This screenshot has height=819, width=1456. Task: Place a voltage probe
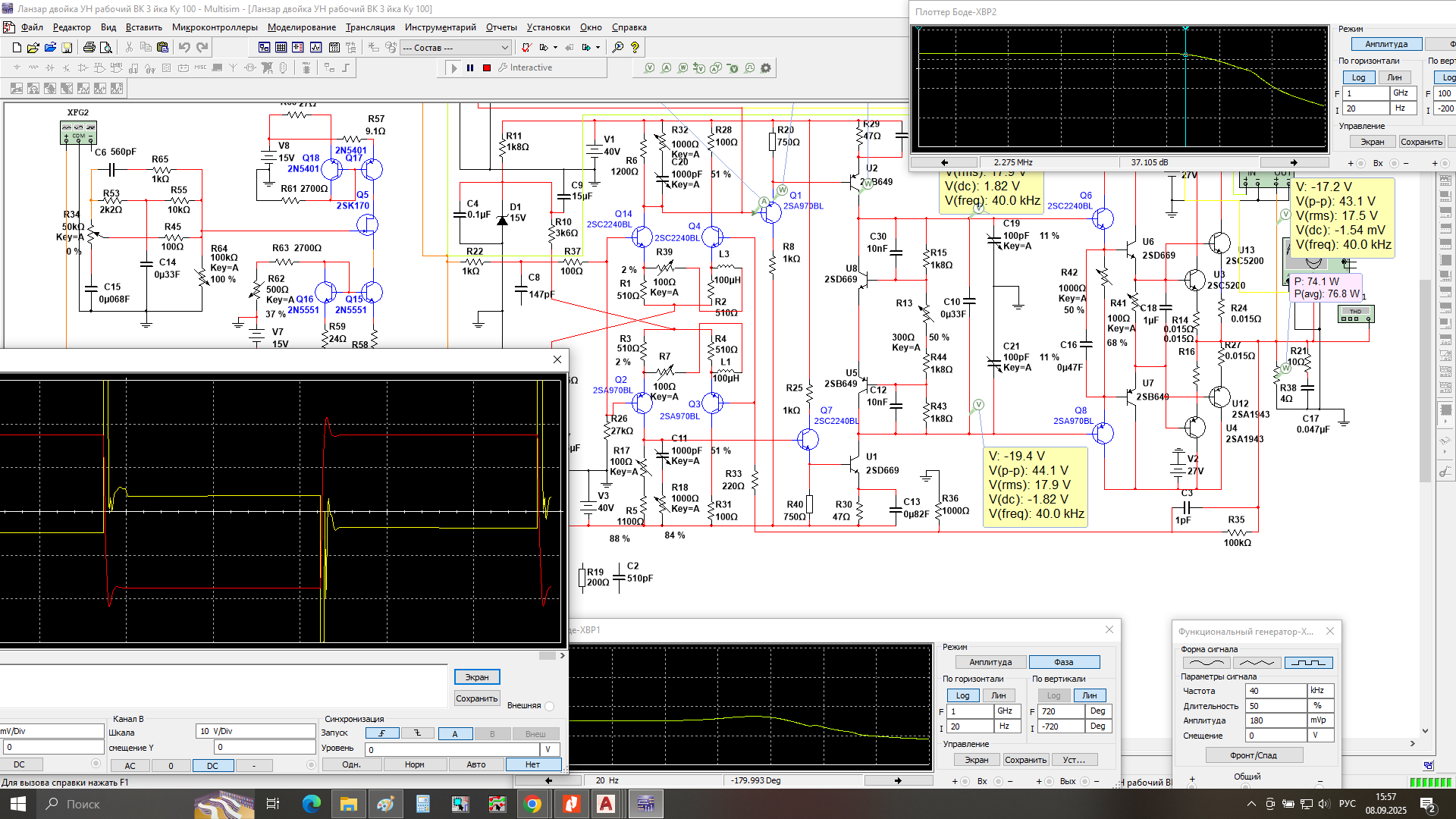(x=650, y=68)
